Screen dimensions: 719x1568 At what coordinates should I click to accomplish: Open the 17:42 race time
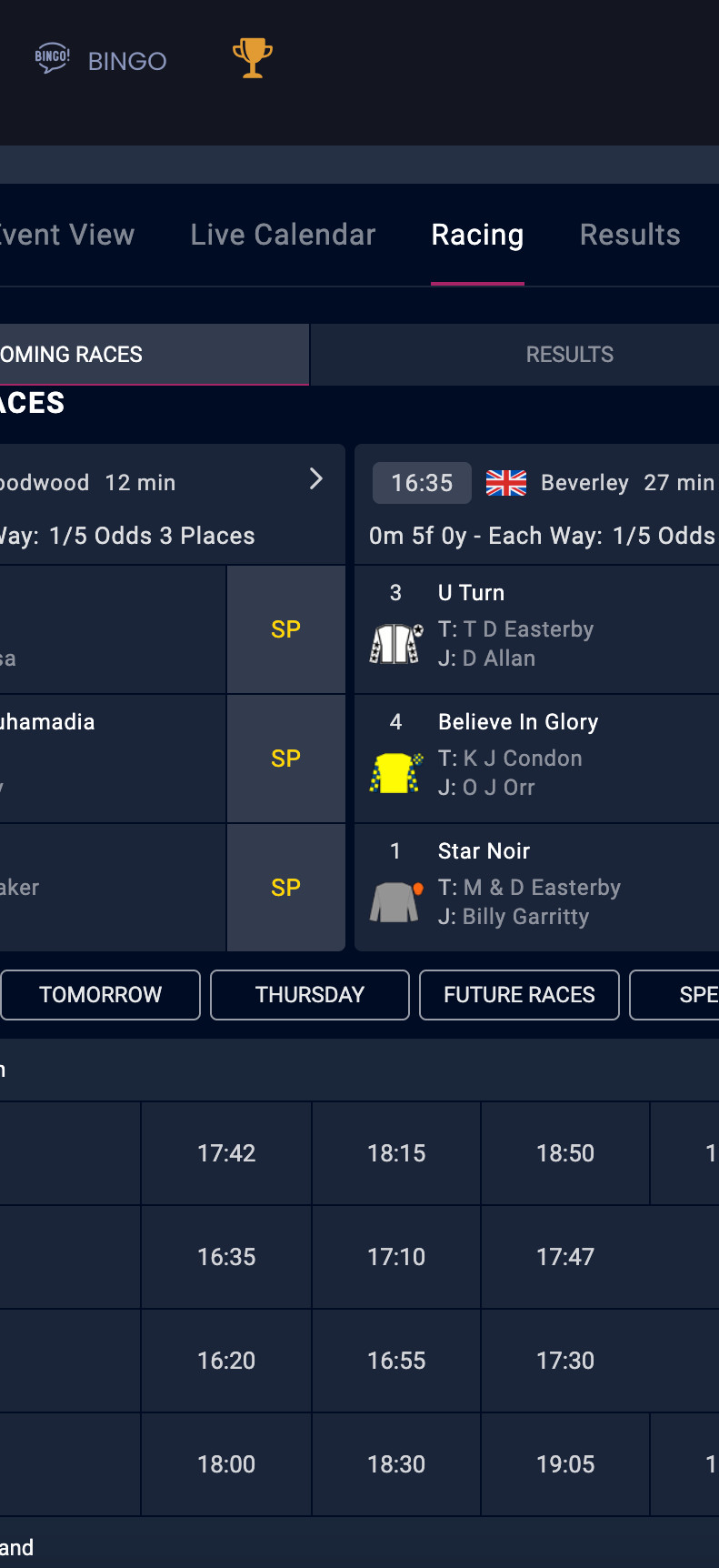(x=226, y=1153)
